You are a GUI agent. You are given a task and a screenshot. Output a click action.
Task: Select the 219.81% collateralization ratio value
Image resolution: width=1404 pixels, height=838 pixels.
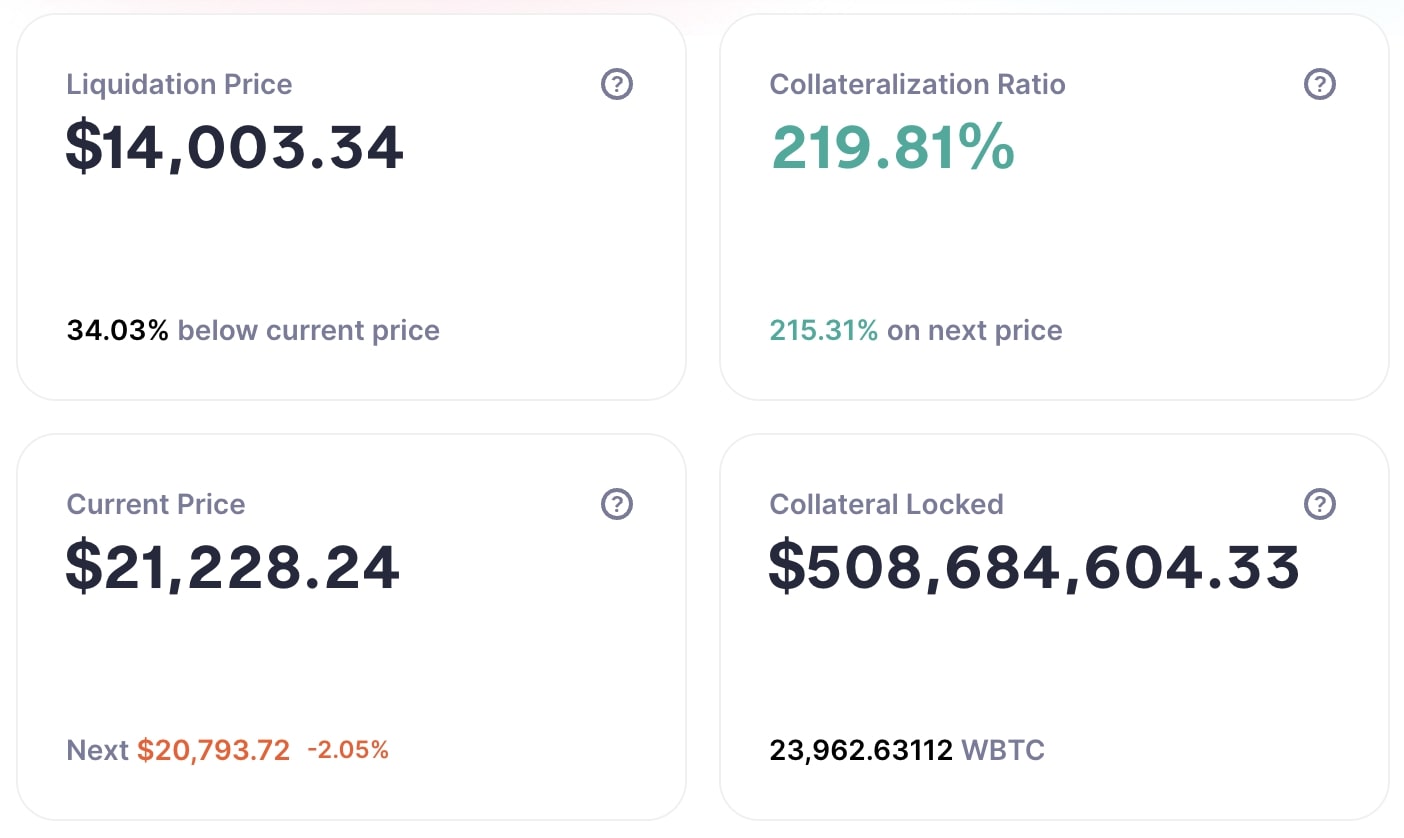point(893,148)
